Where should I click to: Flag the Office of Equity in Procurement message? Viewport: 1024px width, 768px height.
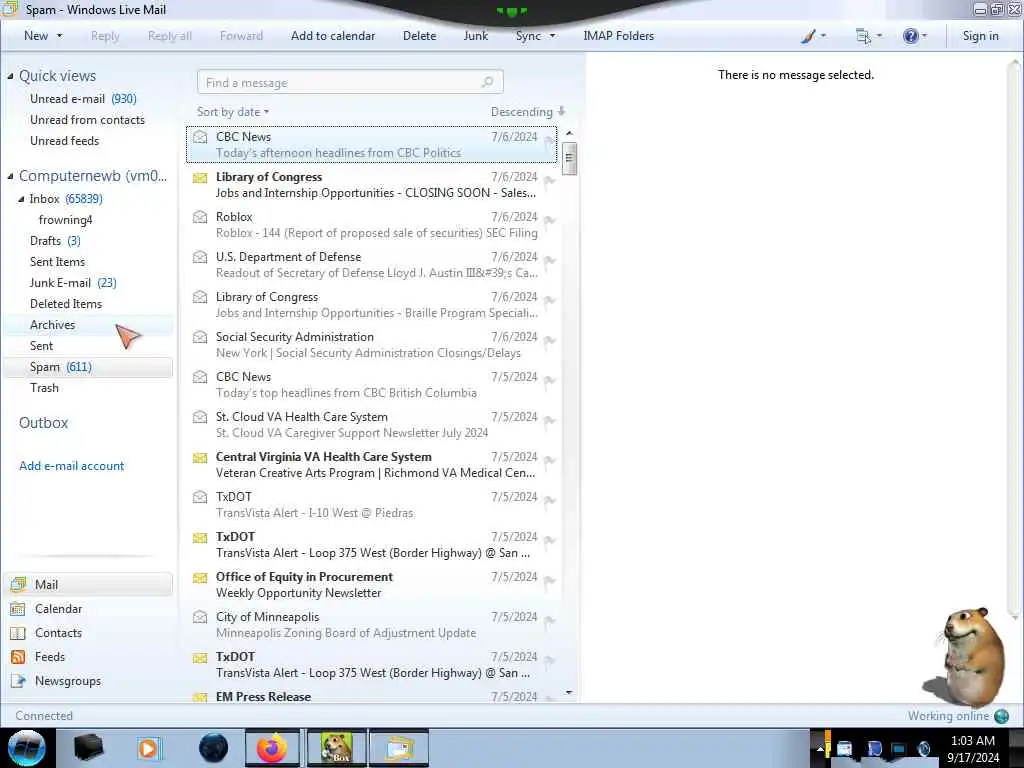[549, 580]
